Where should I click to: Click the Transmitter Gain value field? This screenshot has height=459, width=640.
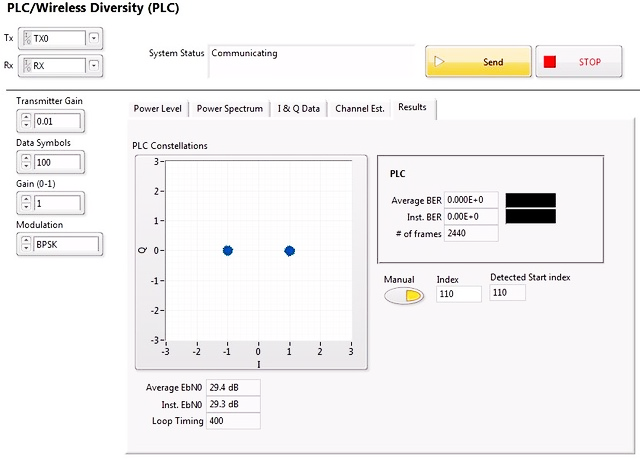tap(57, 121)
